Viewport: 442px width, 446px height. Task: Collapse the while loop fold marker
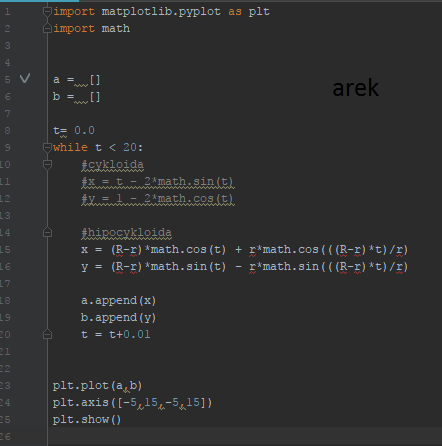pos(47,147)
